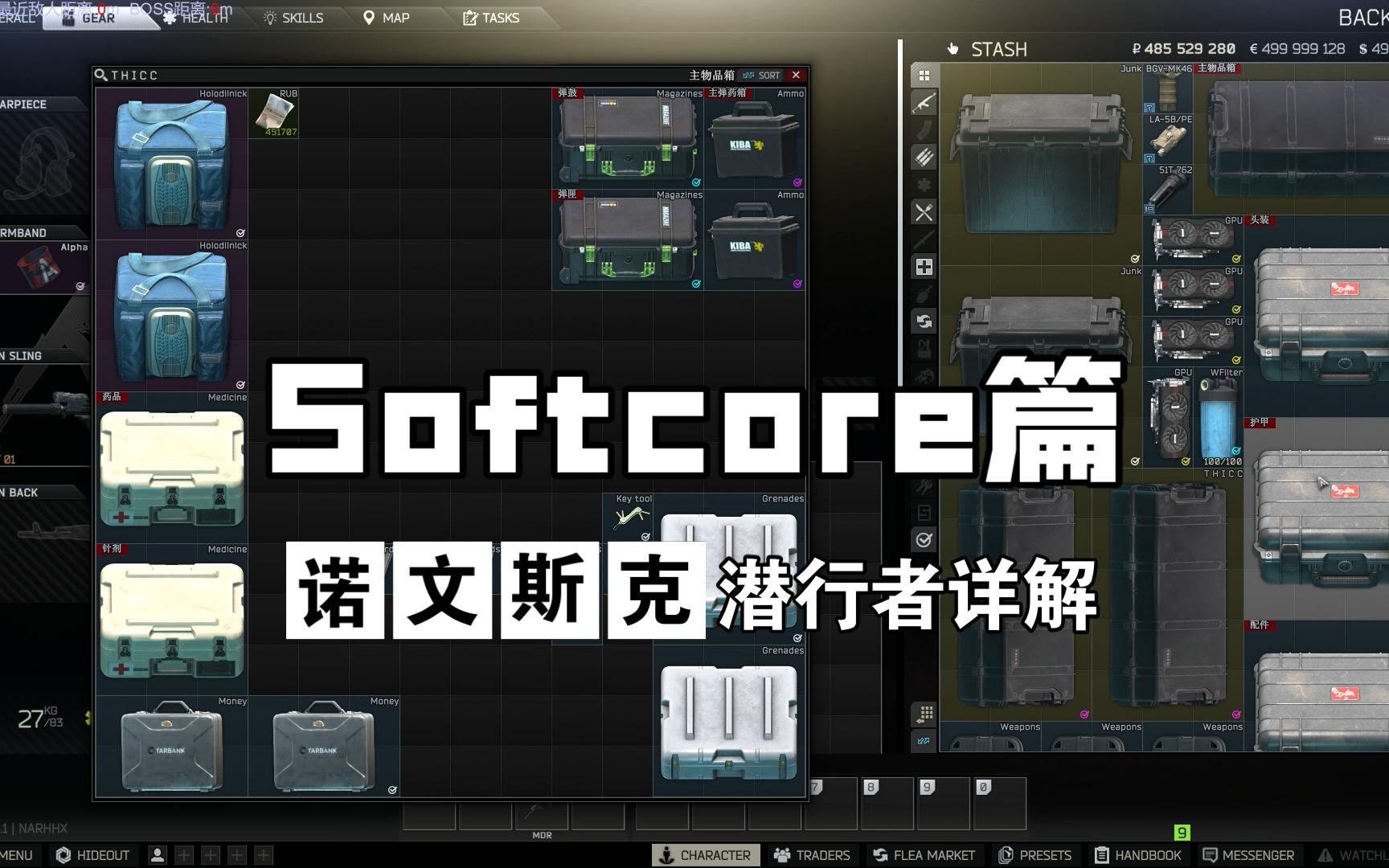Select the 药品 Medicine case
The width and height of the screenshot is (1389, 868).
tap(172, 468)
